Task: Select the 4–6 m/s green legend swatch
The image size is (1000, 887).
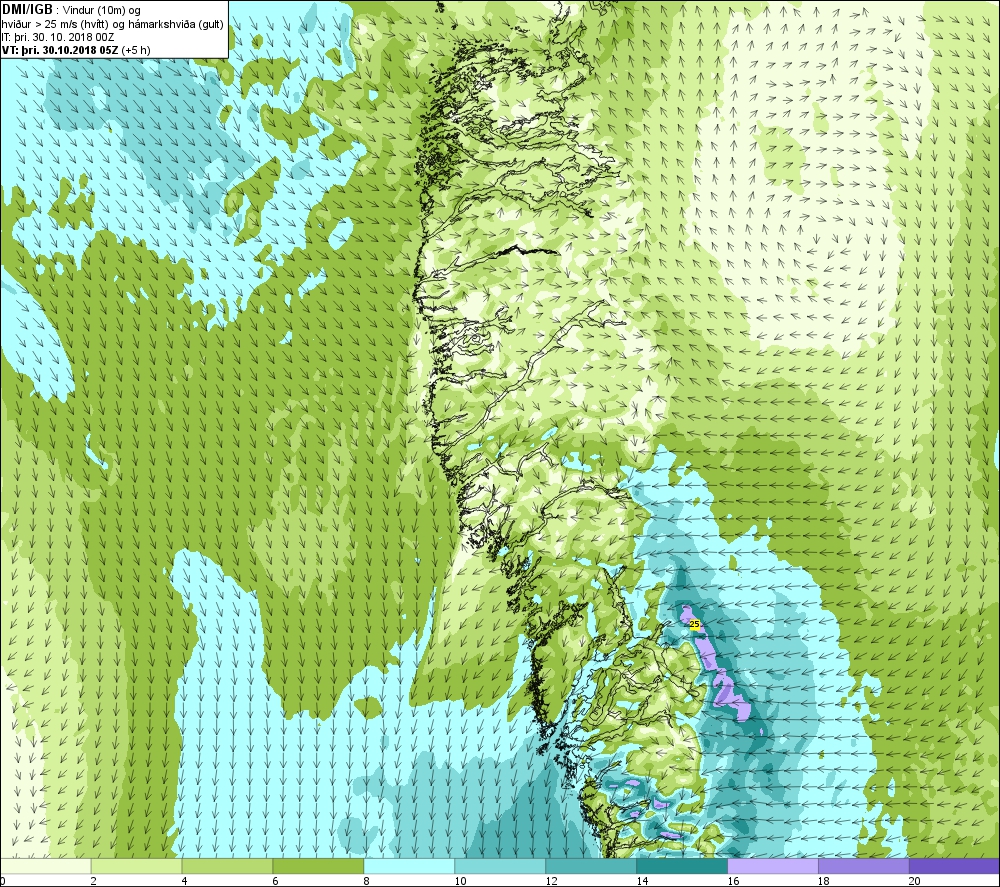Action: [x=227, y=866]
